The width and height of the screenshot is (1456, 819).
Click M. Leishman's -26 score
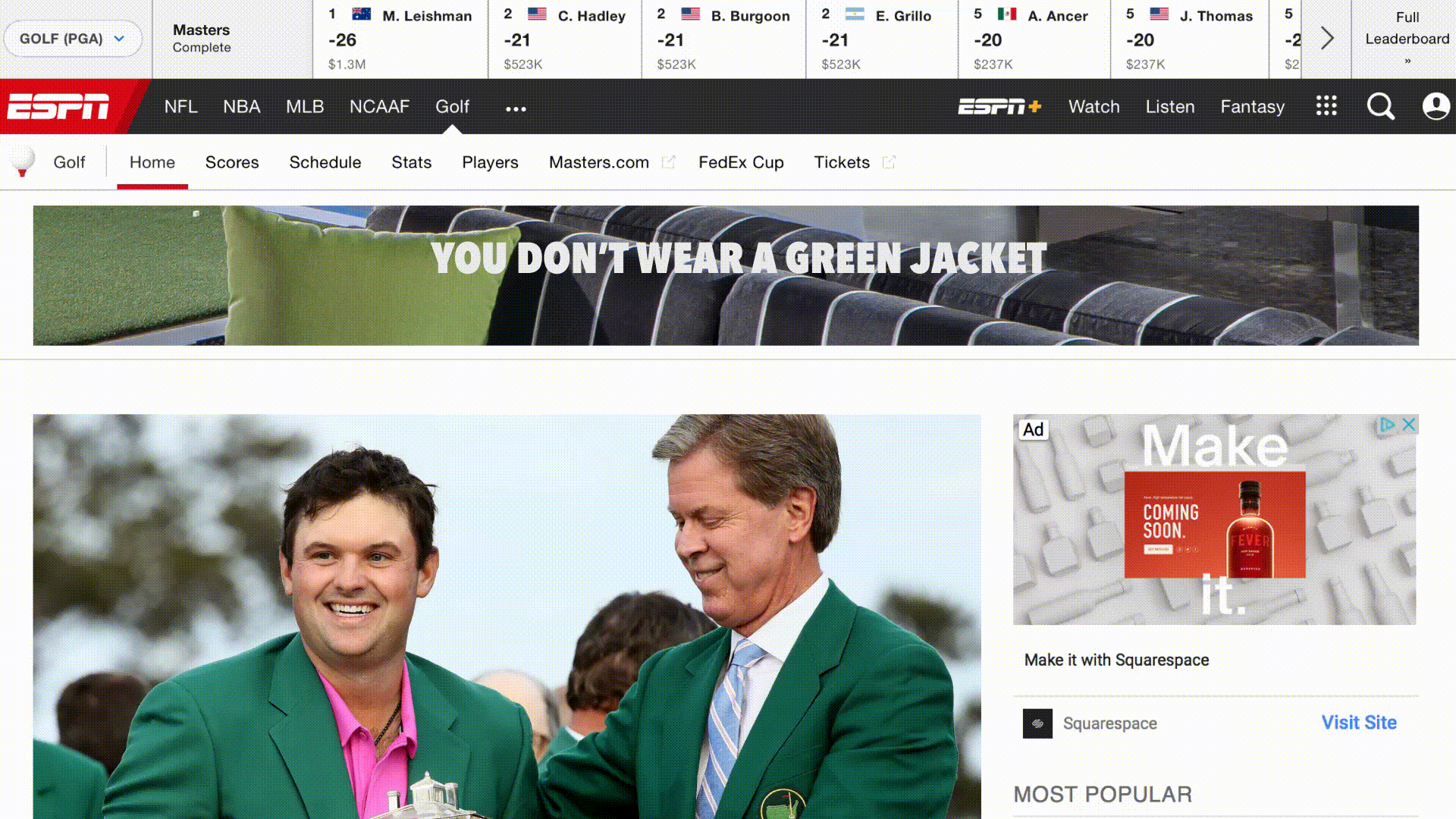click(x=342, y=40)
